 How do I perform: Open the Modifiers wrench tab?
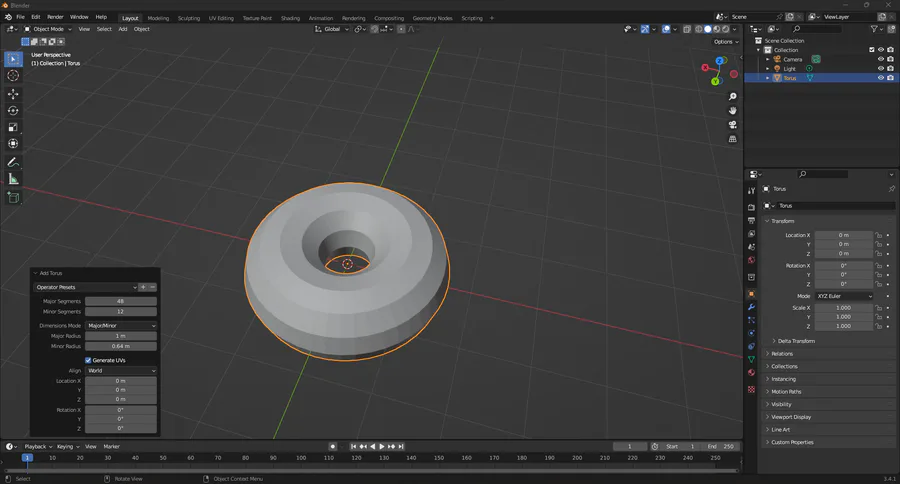coord(751,307)
